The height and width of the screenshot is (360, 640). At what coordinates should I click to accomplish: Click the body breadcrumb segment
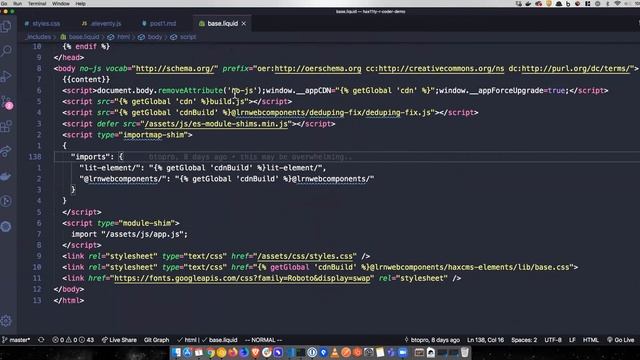[x=151, y=37]
